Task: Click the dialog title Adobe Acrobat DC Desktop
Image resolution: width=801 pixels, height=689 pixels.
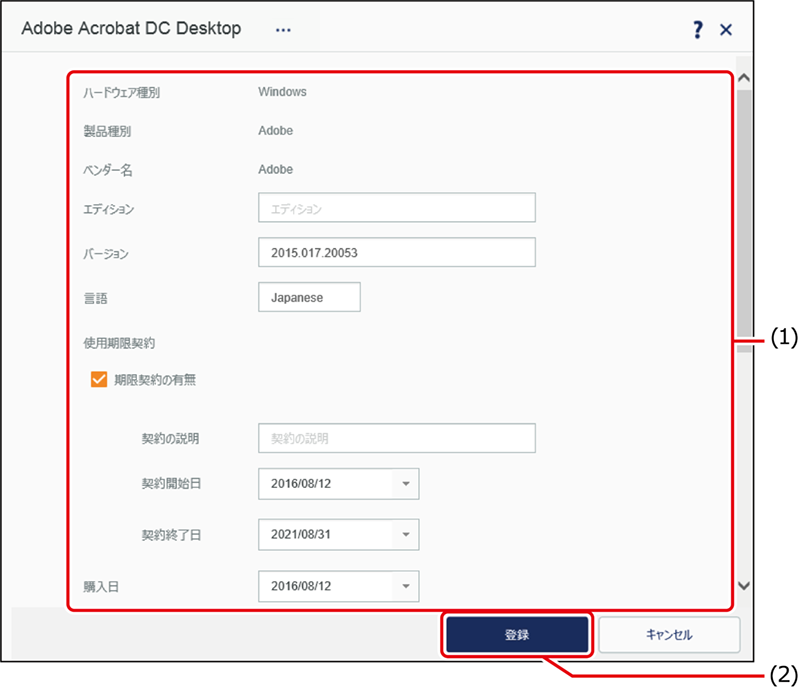Action: point(131,29)
